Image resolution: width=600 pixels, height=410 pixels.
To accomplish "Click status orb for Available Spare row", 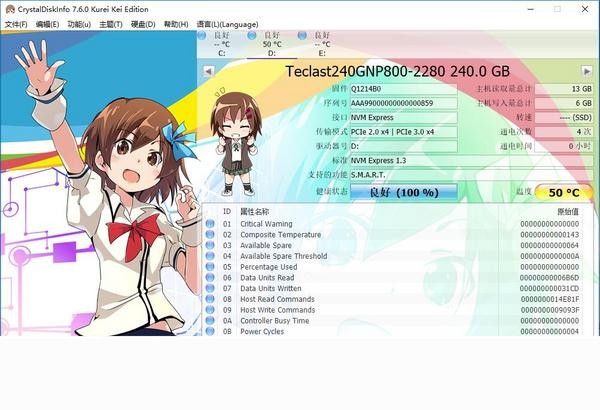I will 210,245.
